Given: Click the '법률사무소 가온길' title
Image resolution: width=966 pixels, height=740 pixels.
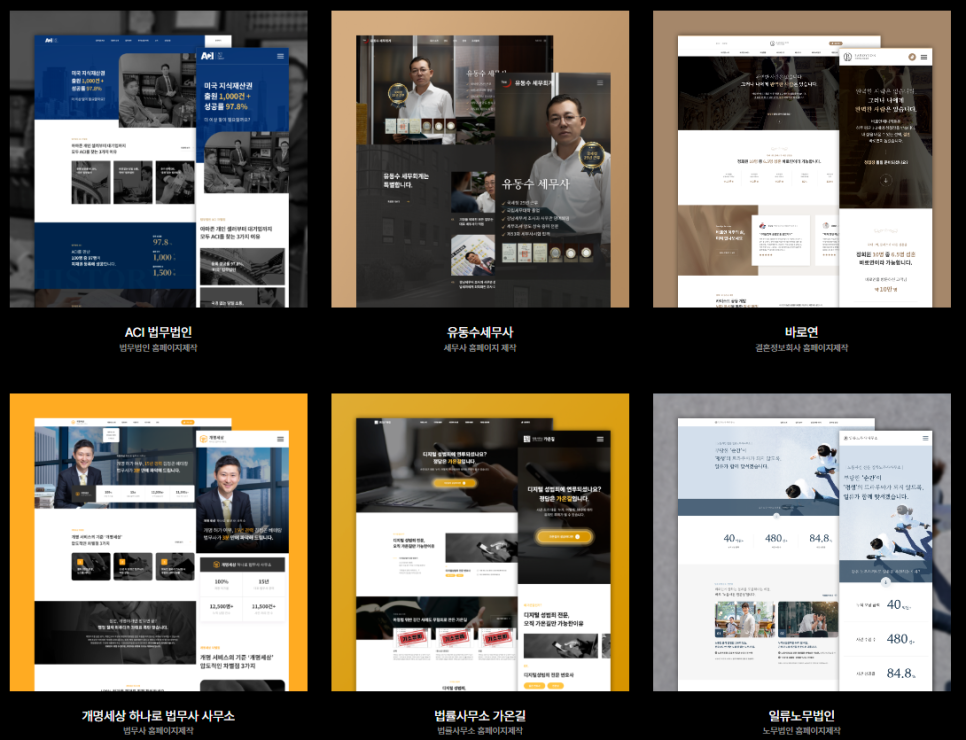Looking at the screenshot, I should (480, 716).
